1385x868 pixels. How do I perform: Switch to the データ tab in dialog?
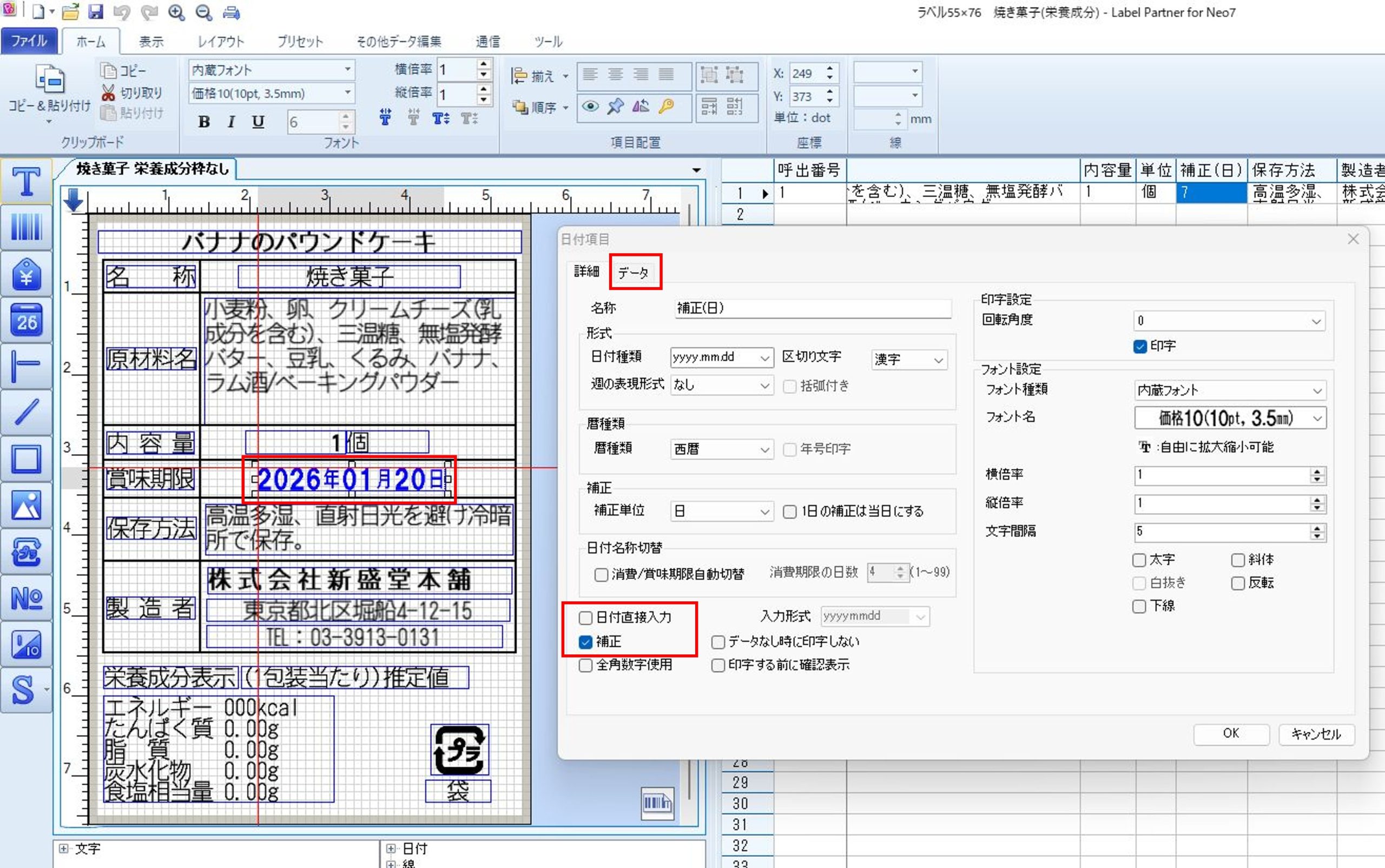(634, 273)
